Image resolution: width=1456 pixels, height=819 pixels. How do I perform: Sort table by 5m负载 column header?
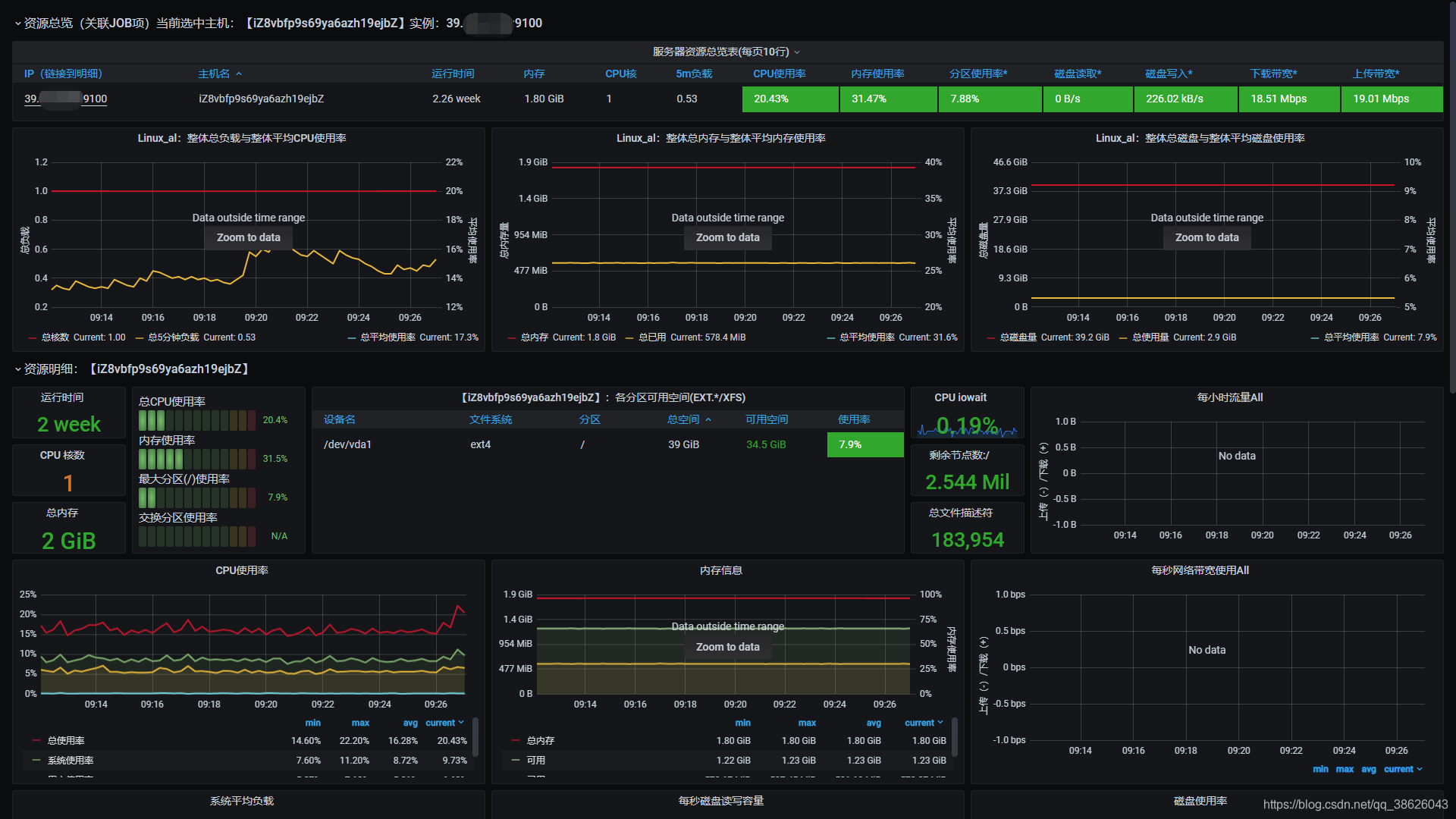694,74
